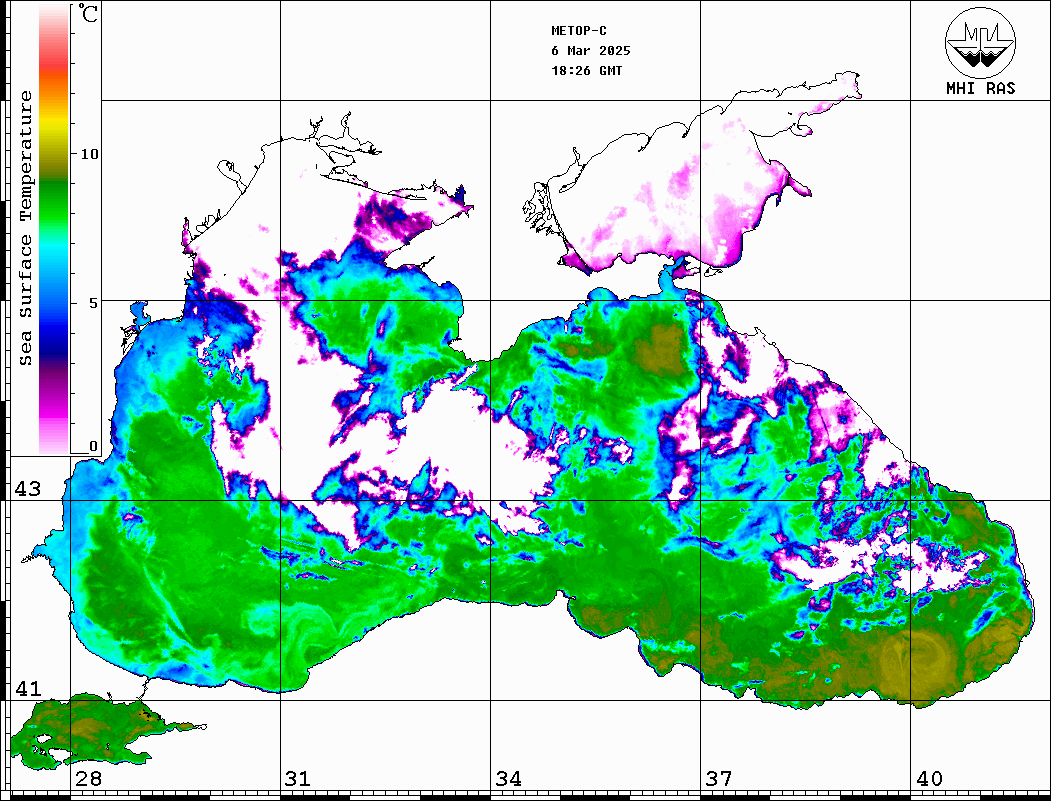Click the longitude label '31'
The height and width of the screenshot is (801, 1051).
click(298, 778)
